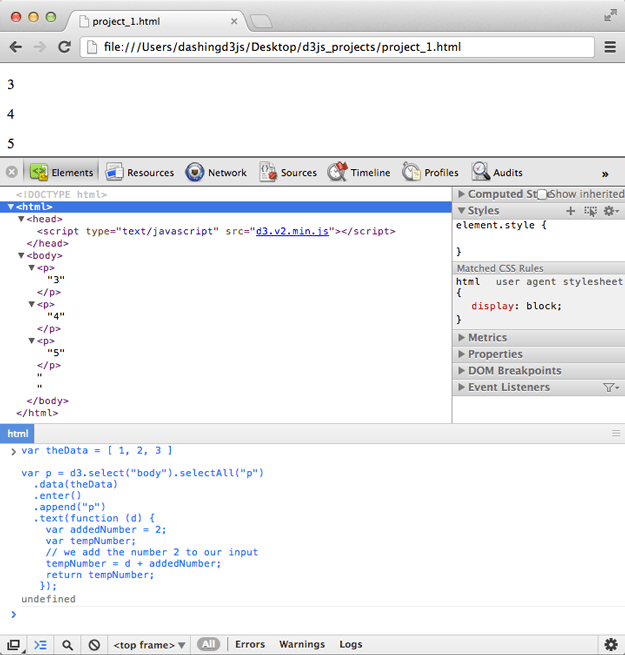Screen dimensions: 625x655
Task: Collapse the paragraph containing "5"
Action: (31, 341)
